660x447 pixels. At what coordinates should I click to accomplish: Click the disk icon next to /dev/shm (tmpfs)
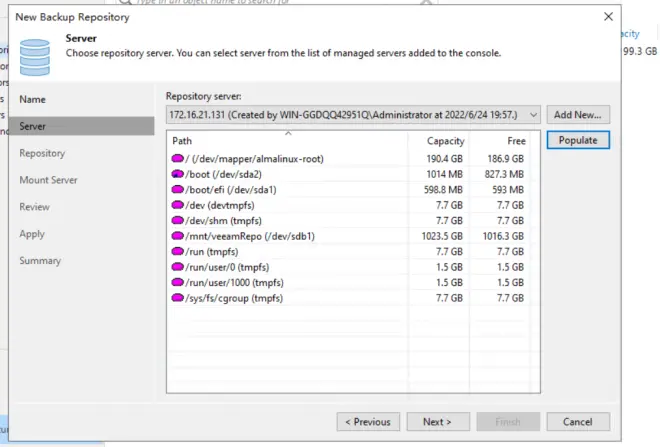178,220
